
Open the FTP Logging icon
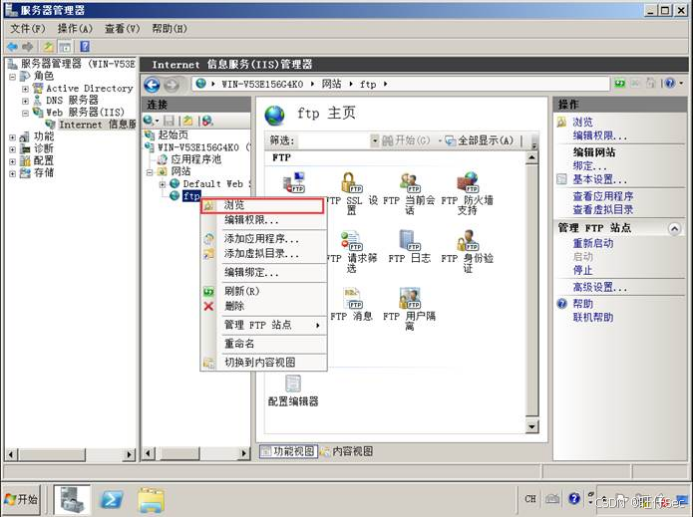pos(409,247)
